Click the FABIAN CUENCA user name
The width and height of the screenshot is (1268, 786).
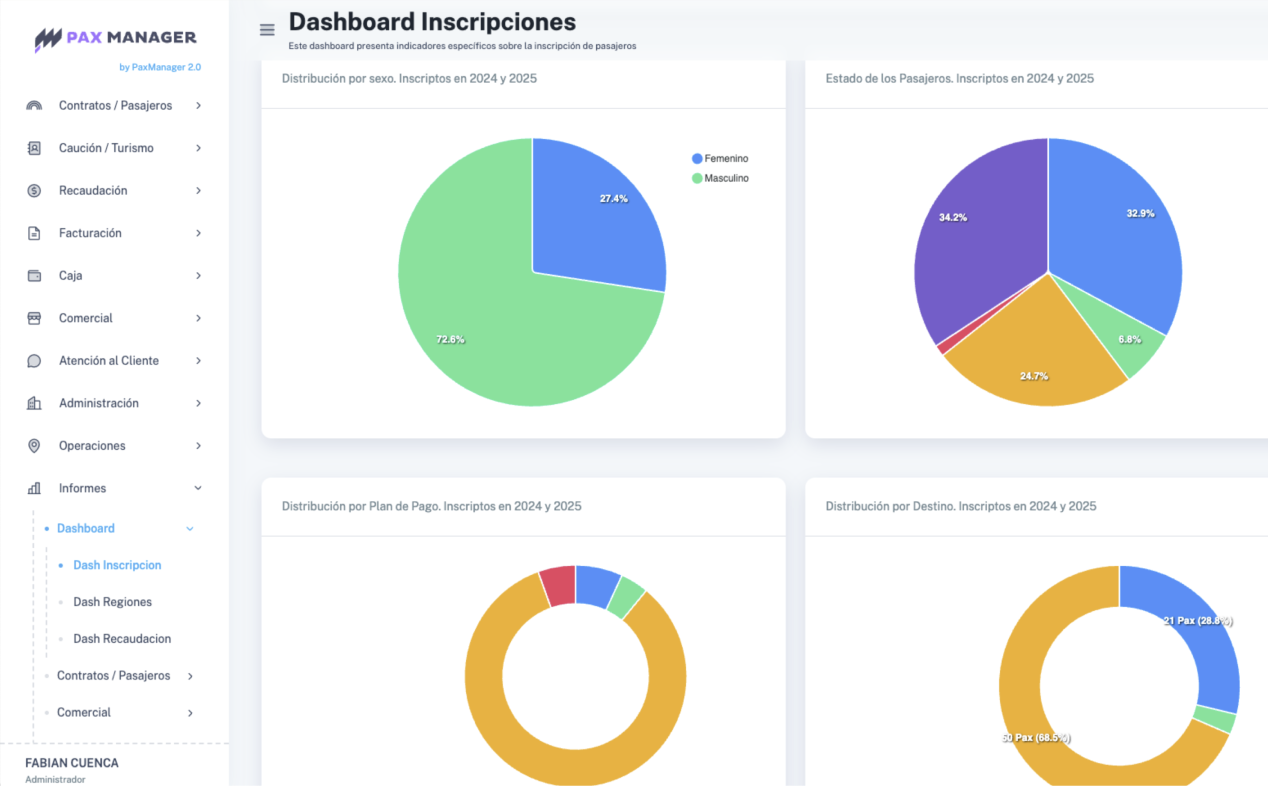(x=72, y=763)
